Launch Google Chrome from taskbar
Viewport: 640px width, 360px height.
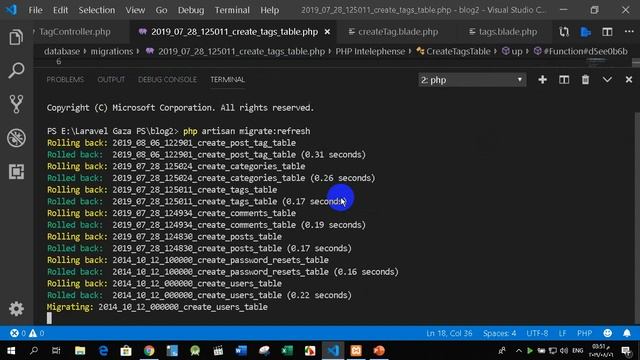click(x=149, y=351)
